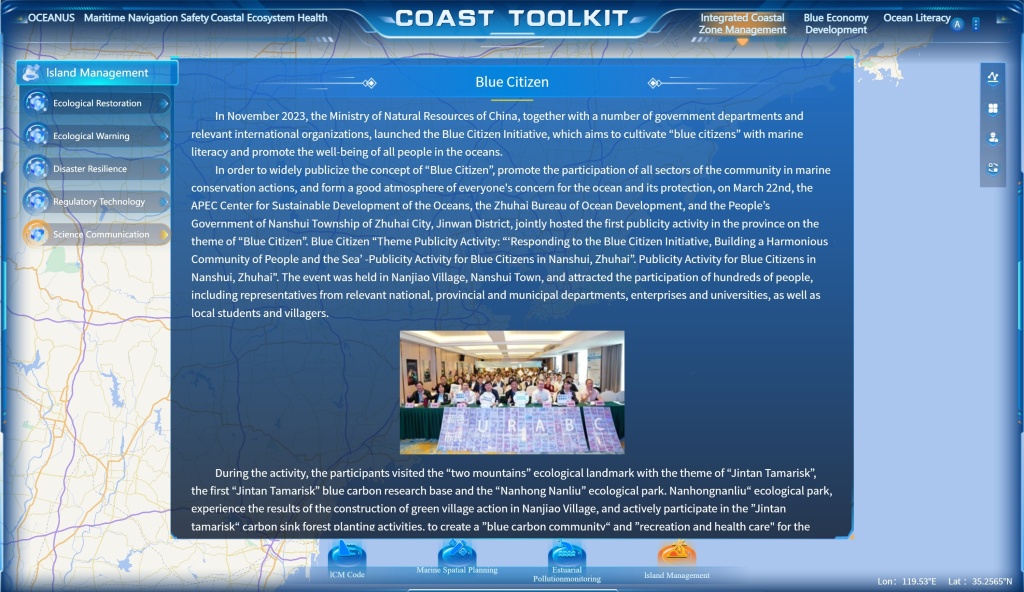
Task: Open the four-square grid icon in right toolbar
Action: point(993,108)
